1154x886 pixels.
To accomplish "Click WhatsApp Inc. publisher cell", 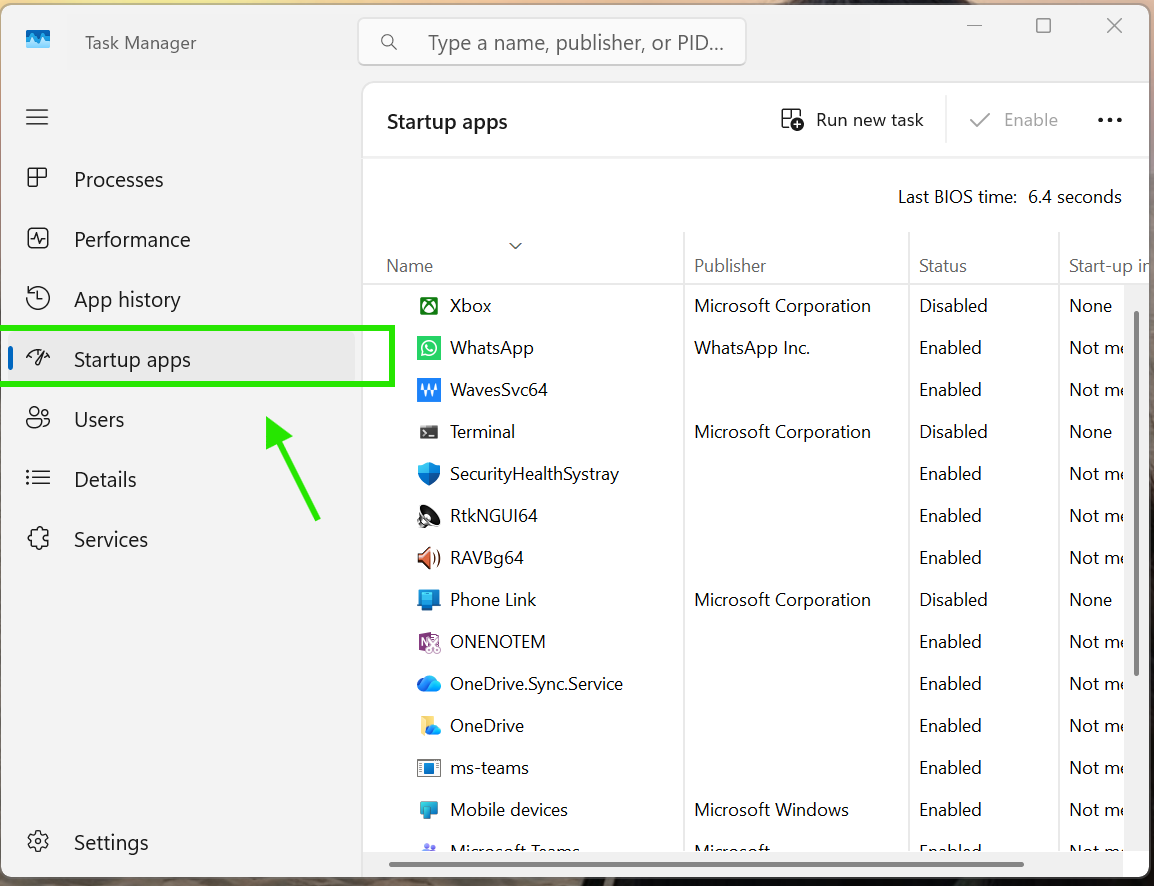I will (752, 347).
